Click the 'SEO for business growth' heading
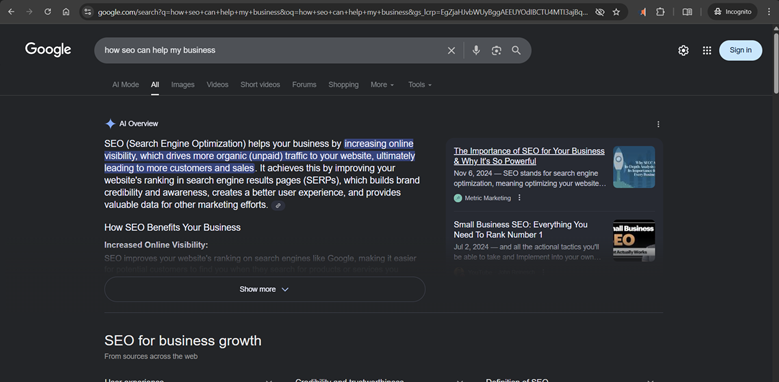779x382 pixels. click(x=183, y=341)
